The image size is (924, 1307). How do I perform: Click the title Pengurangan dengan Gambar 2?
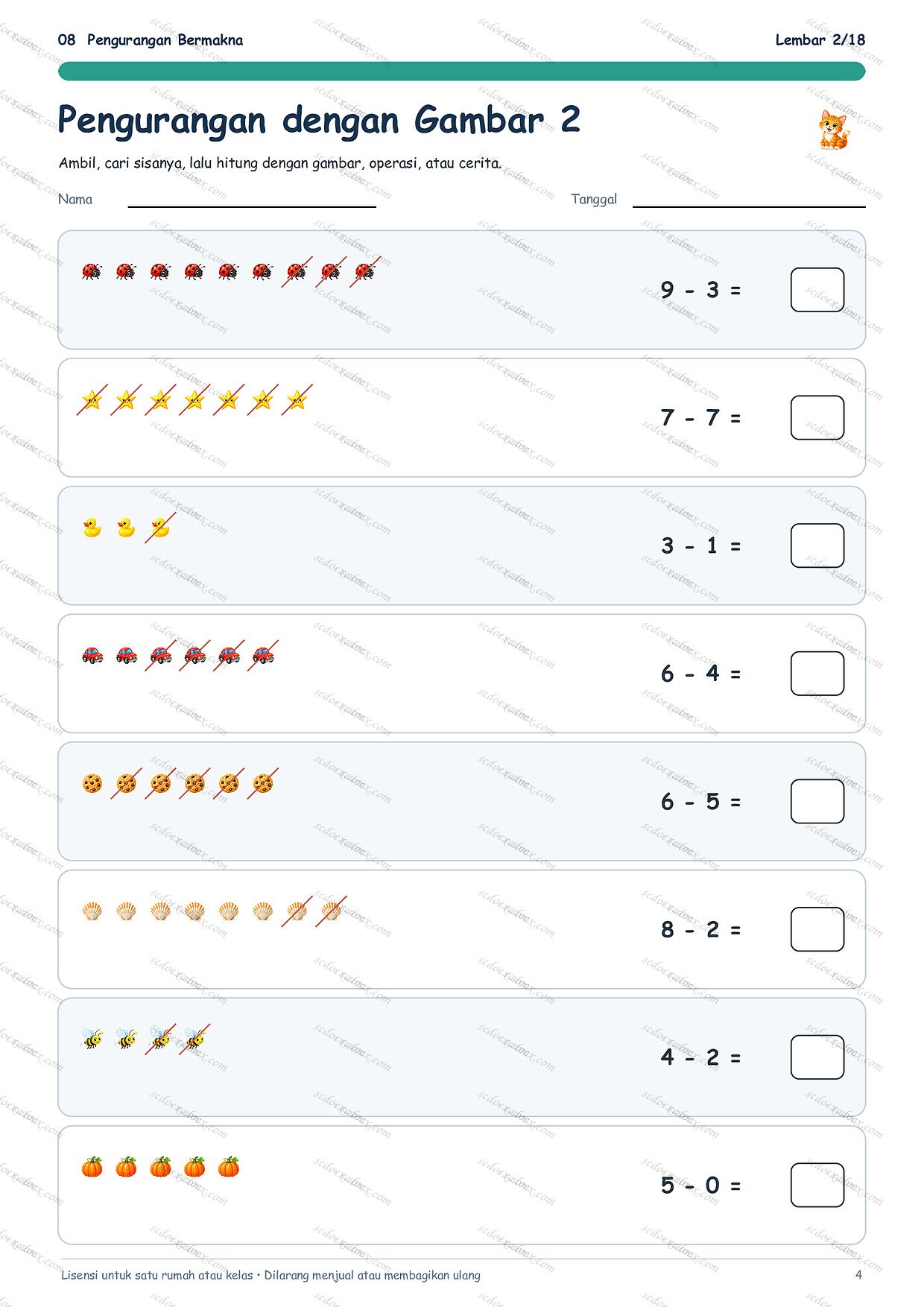(319, 120)
